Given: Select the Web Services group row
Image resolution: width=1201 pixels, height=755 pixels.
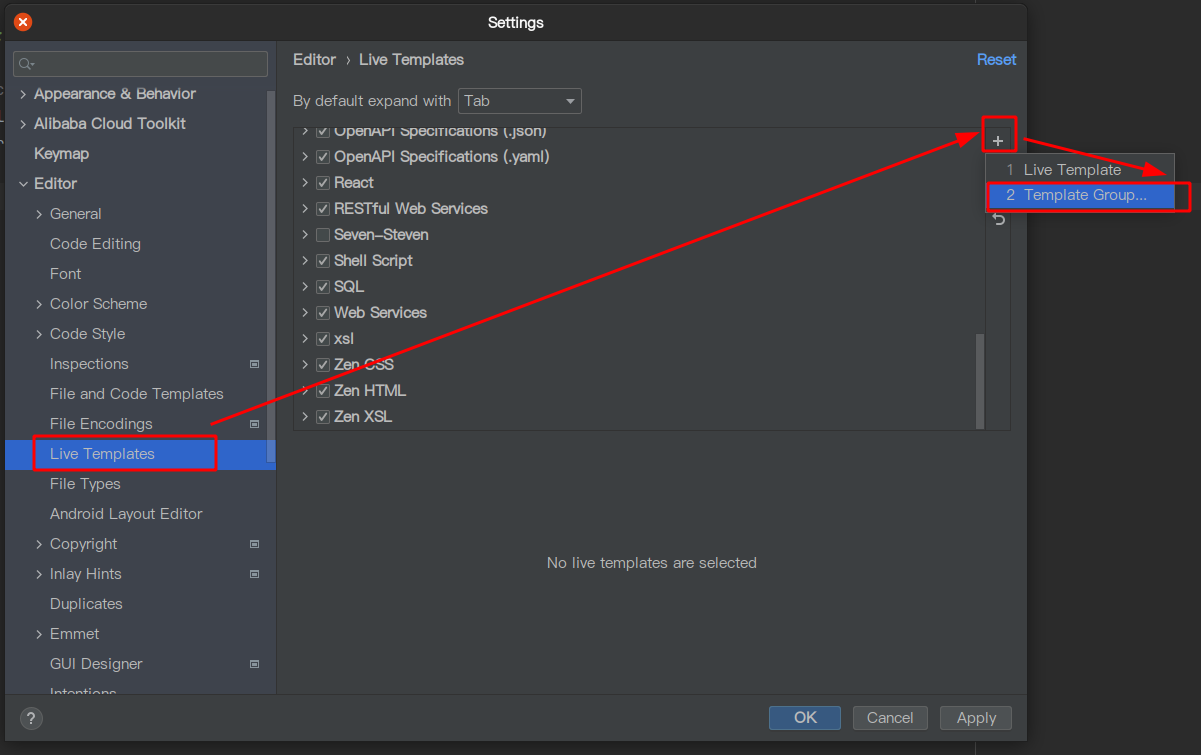Looking at the screenshot, I should [640, 313].
